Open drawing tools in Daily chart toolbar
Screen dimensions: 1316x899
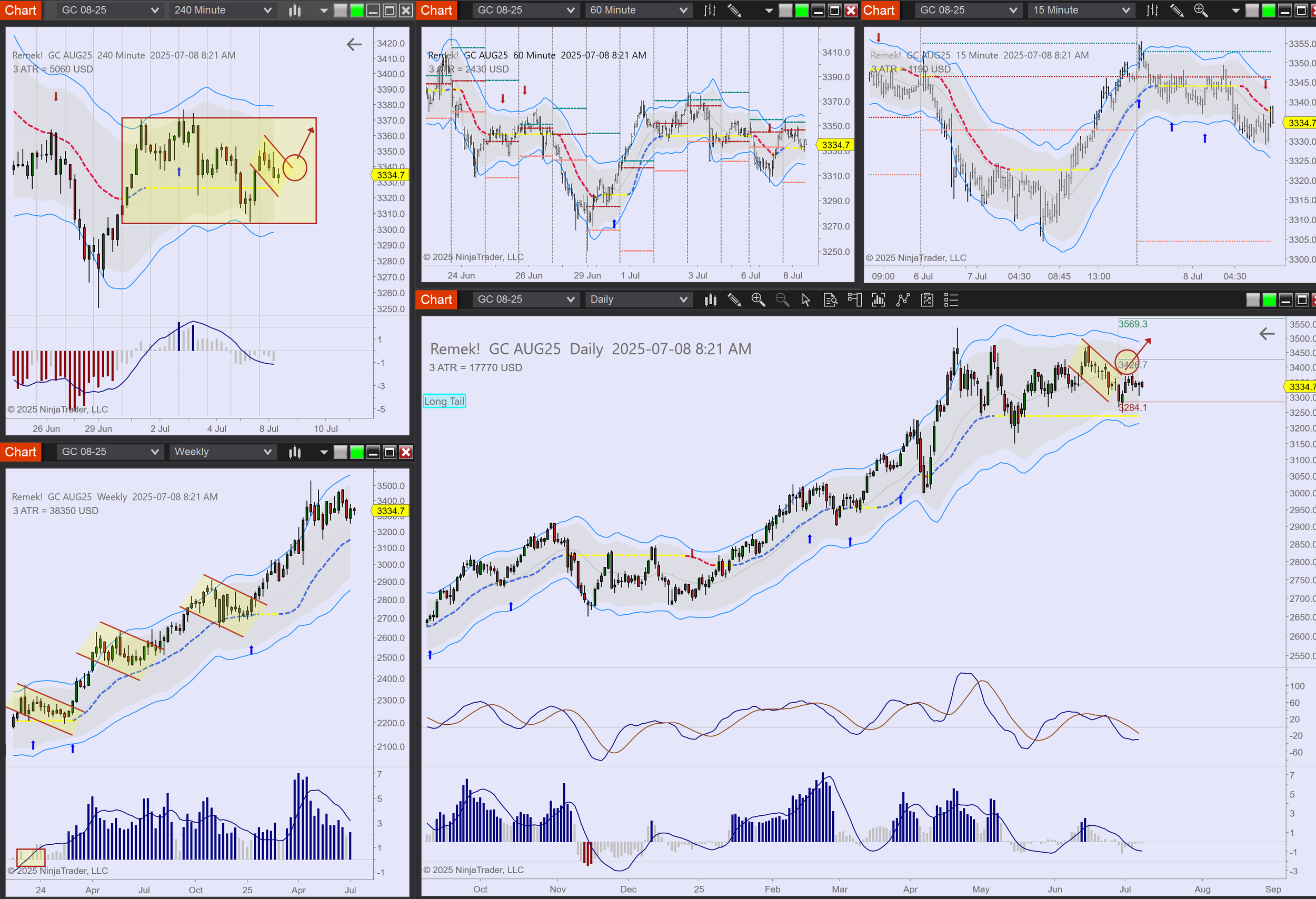tap(734, 299)
